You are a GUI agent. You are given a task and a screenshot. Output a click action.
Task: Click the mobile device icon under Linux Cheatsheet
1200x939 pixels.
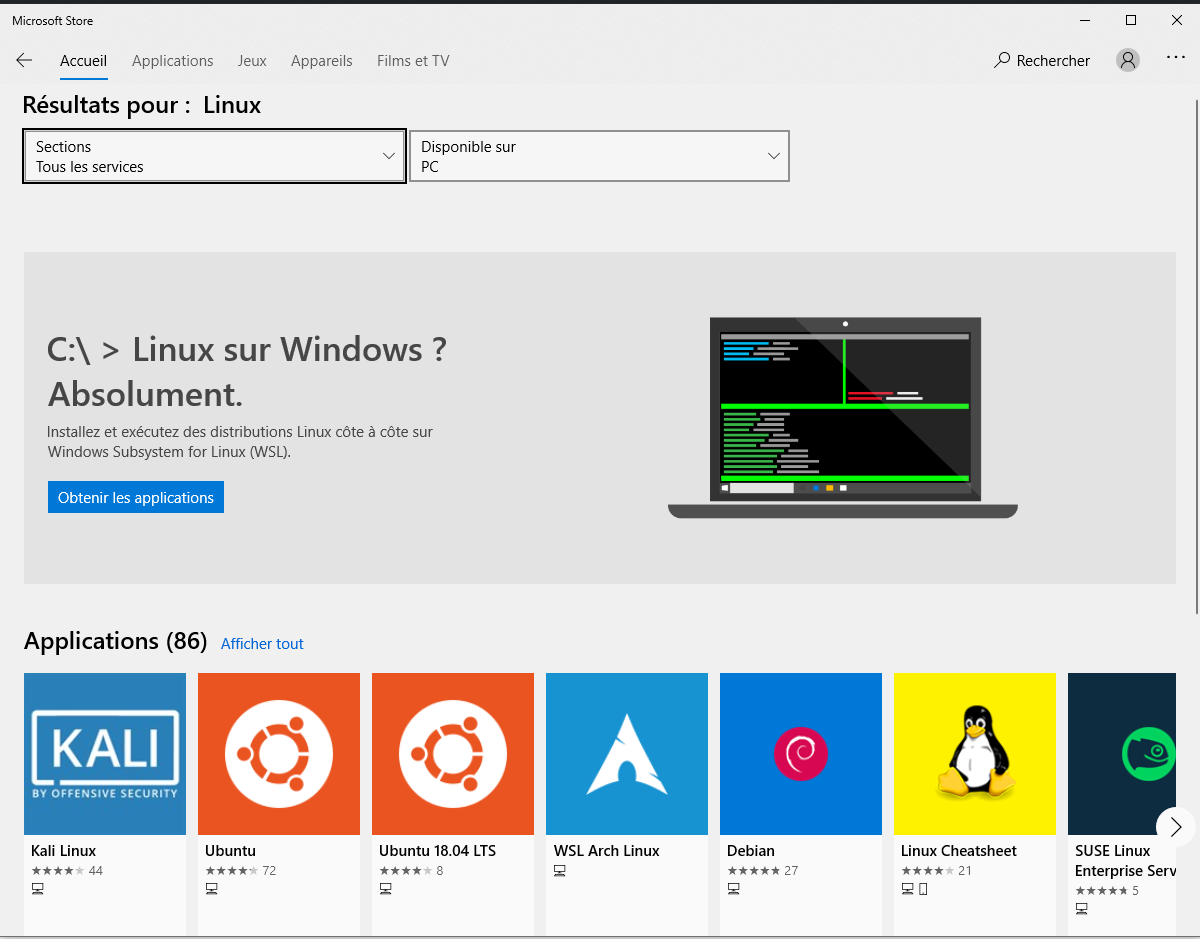pos(923,888)
